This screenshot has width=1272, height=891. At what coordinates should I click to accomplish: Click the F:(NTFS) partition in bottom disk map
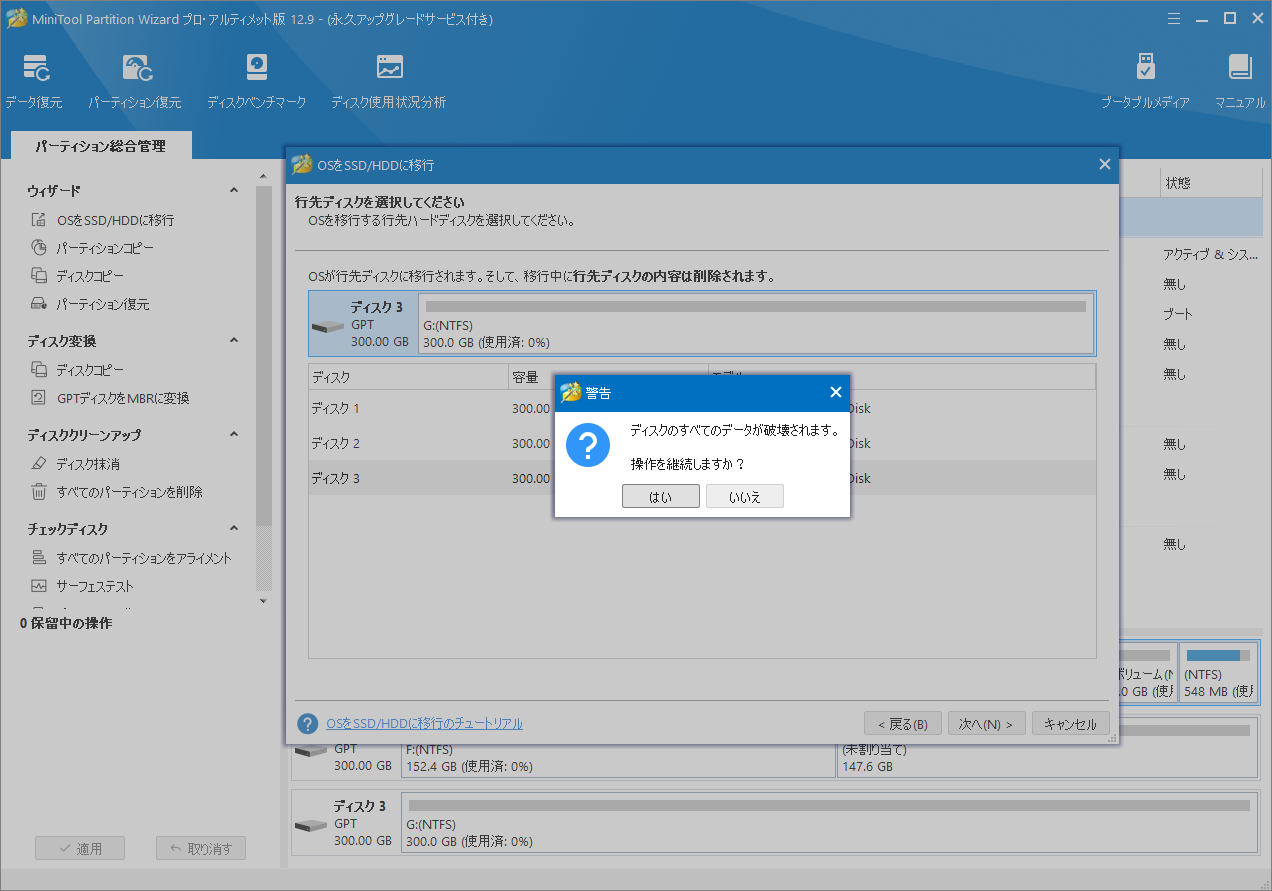click(x=618, y=748)
